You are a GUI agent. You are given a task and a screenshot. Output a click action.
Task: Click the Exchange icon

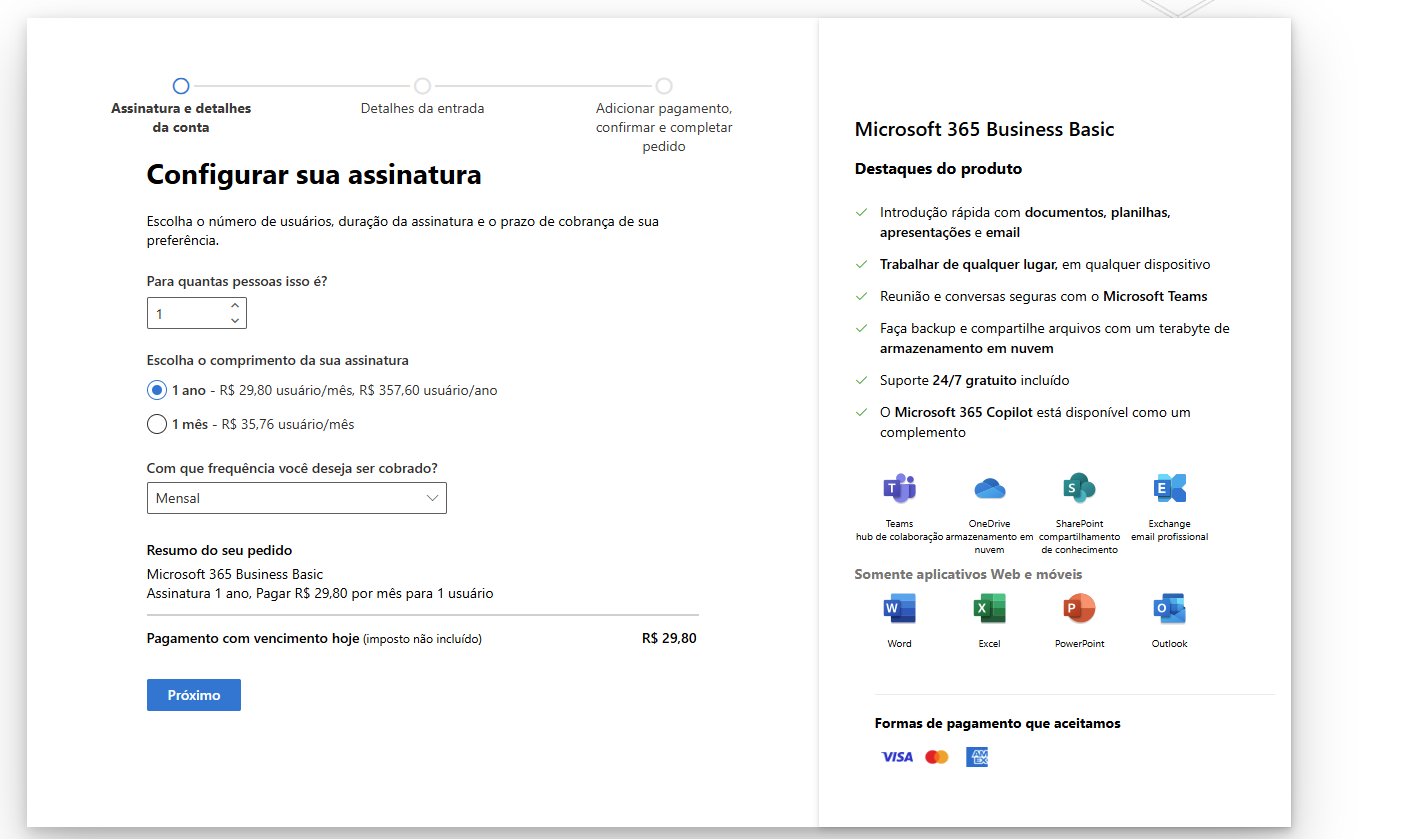pos(1169,488)
